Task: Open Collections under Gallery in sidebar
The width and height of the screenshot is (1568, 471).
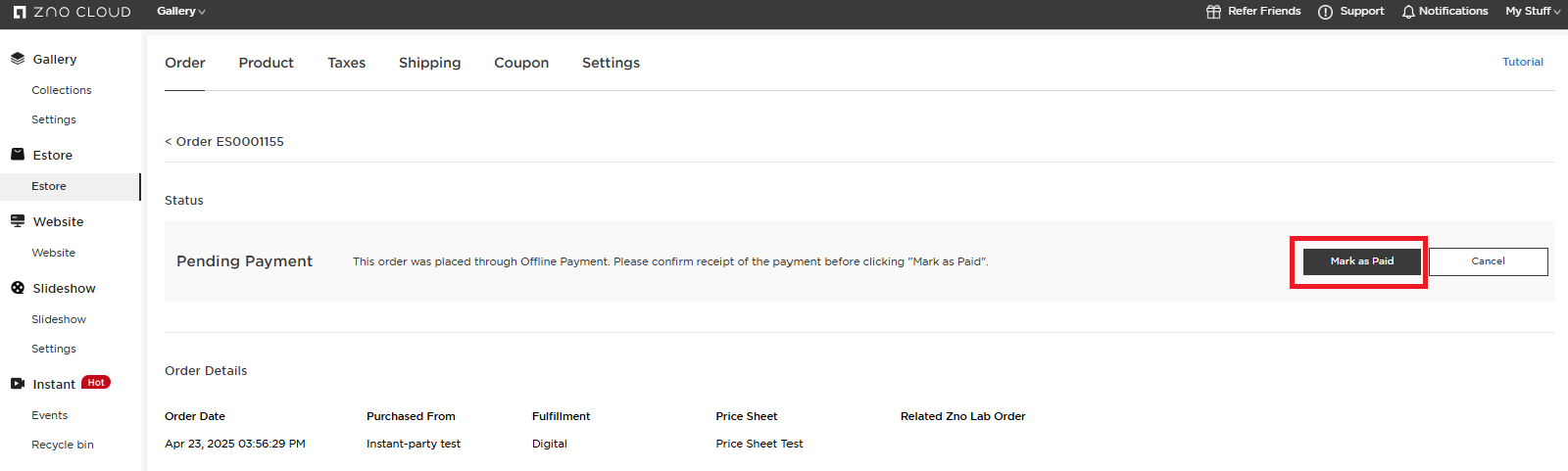Action: (62, 90)
